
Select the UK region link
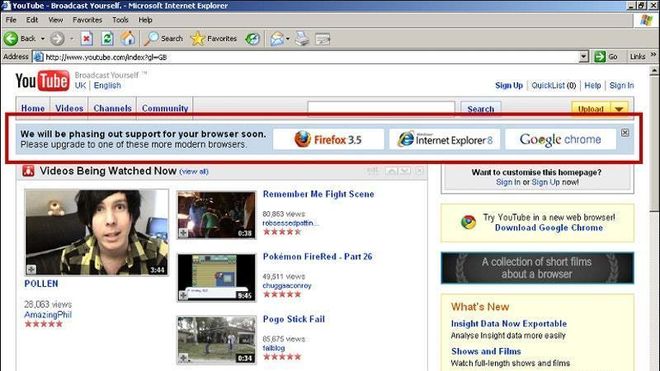(80, 85)
